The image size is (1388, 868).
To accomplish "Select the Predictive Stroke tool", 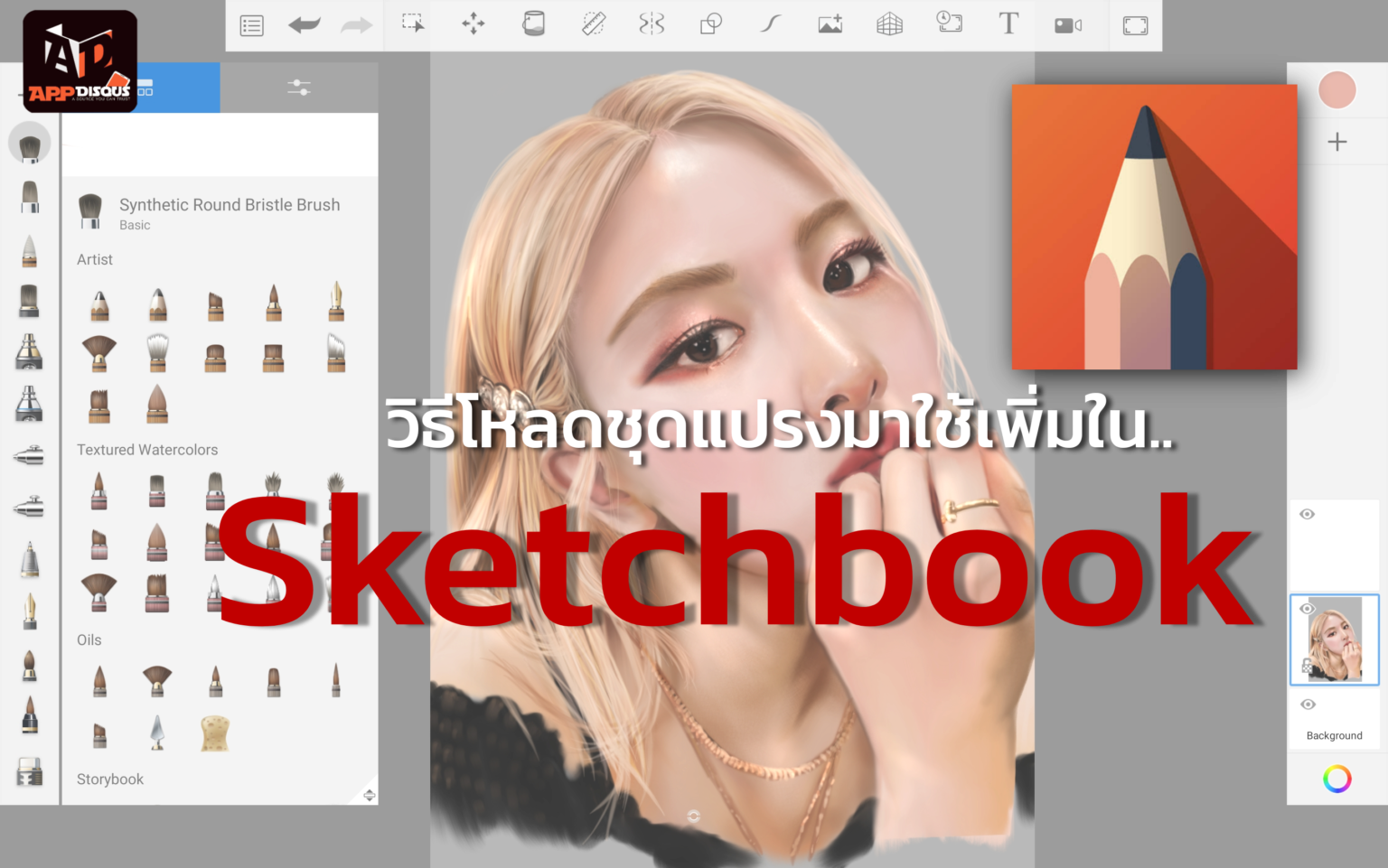I will point(769,24).
